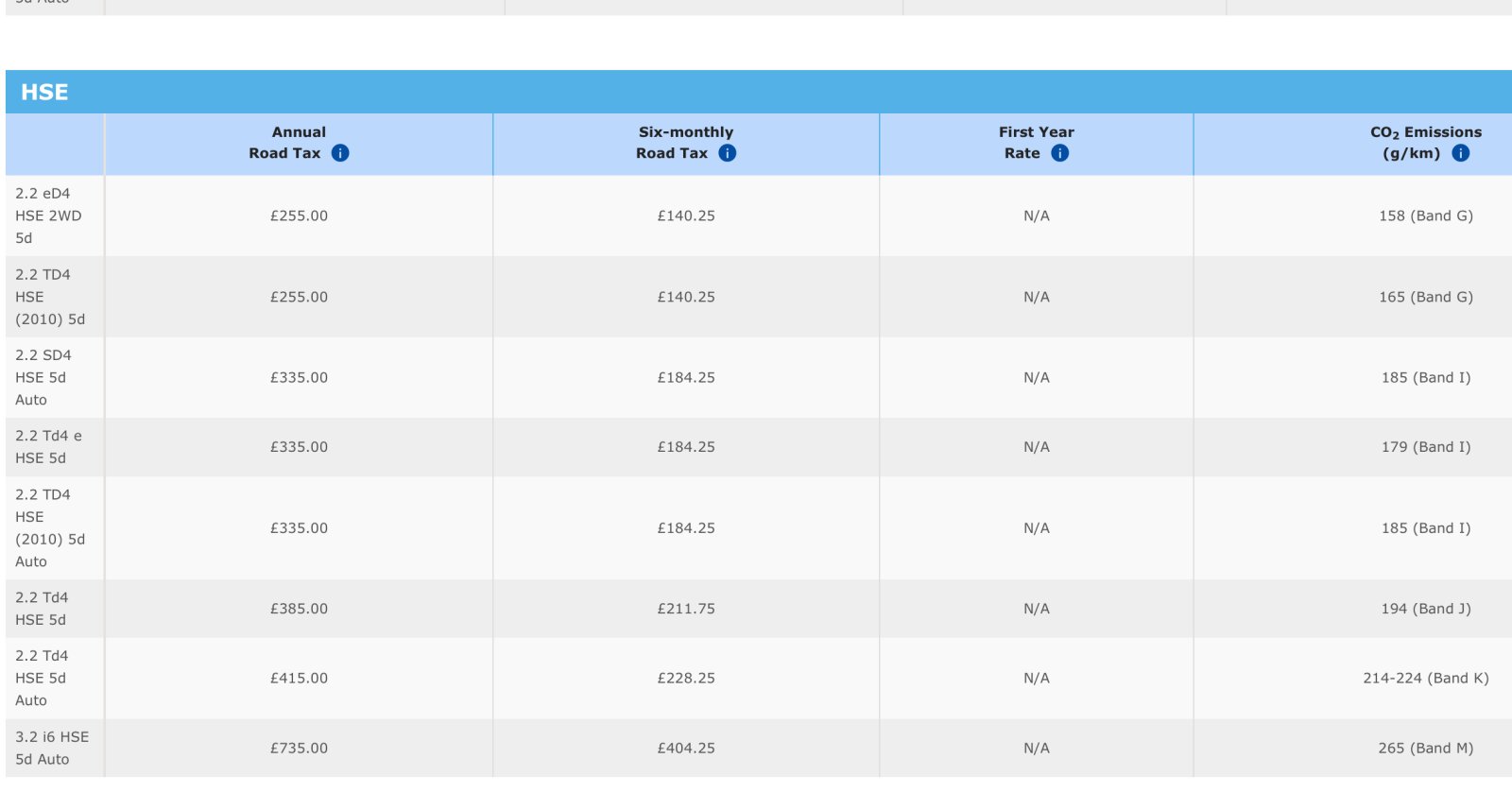The height and width of the screenshot is (810, 1512).
Task: Click 265 (Band M) emissions value
Action: click(1426, 748)
